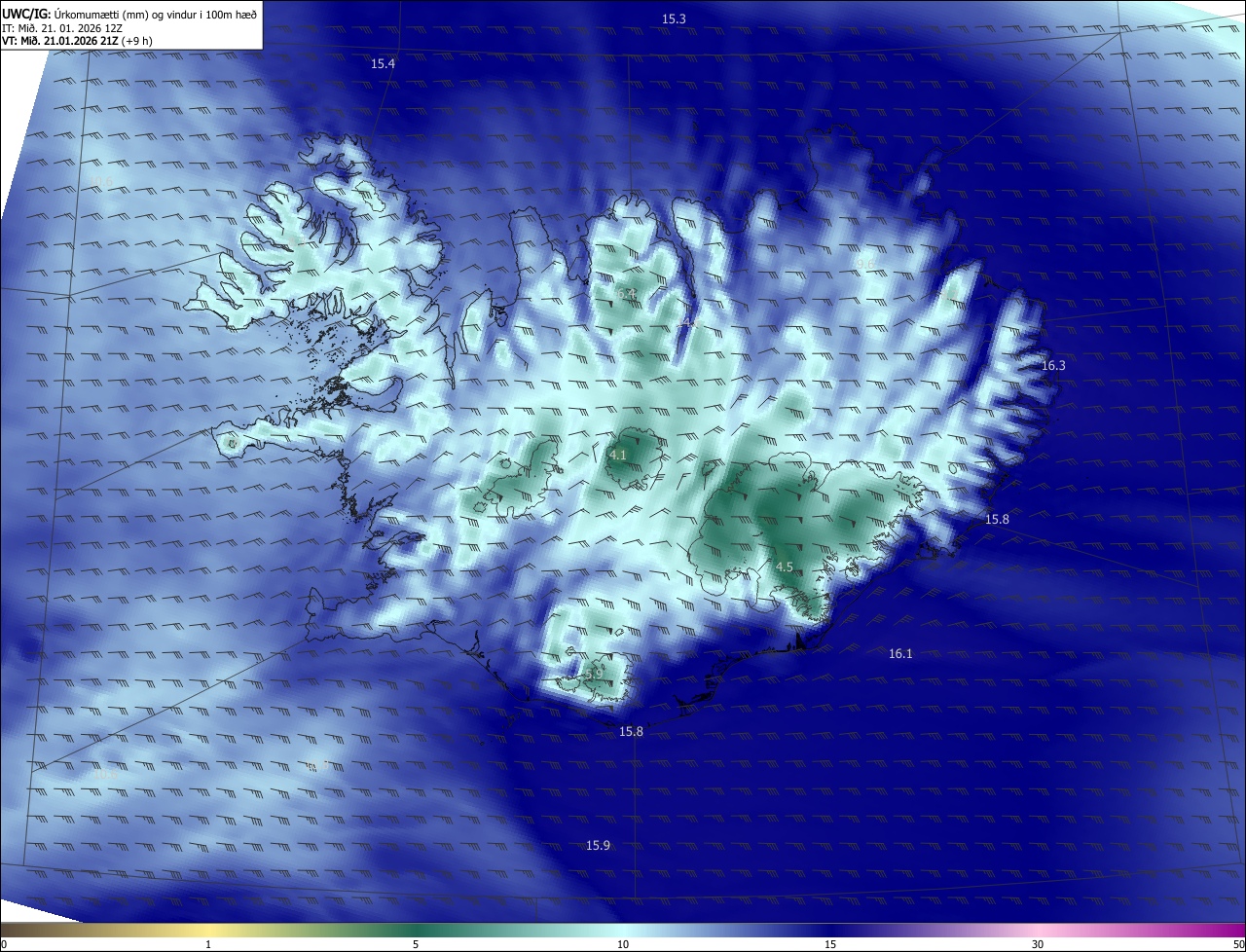The image size is (1246, 952).
Task: Click the colorbar tick label 30
Action: pos(1038,944)
